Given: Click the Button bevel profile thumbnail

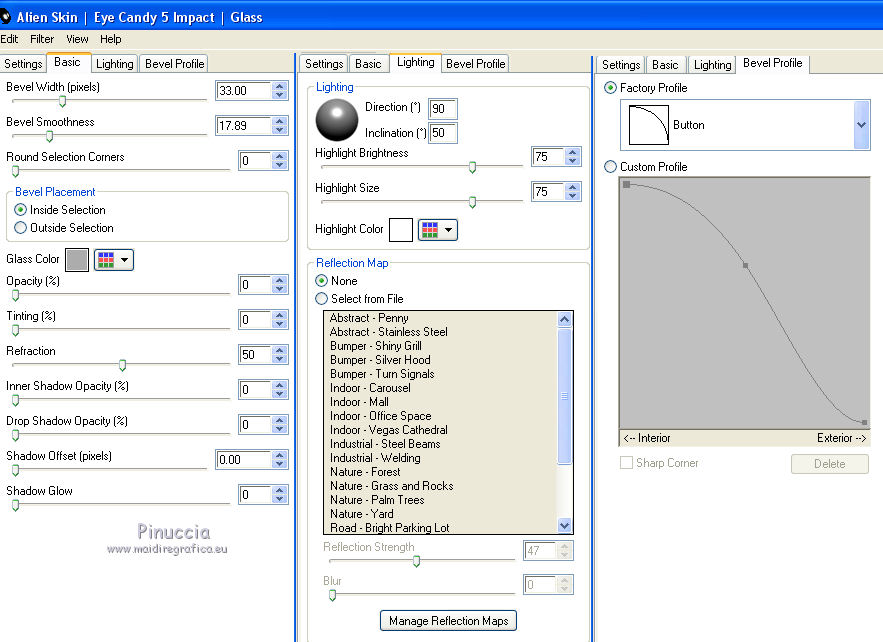Looking at the screenshot, I should pyautogui.click(x=649, y=125).
